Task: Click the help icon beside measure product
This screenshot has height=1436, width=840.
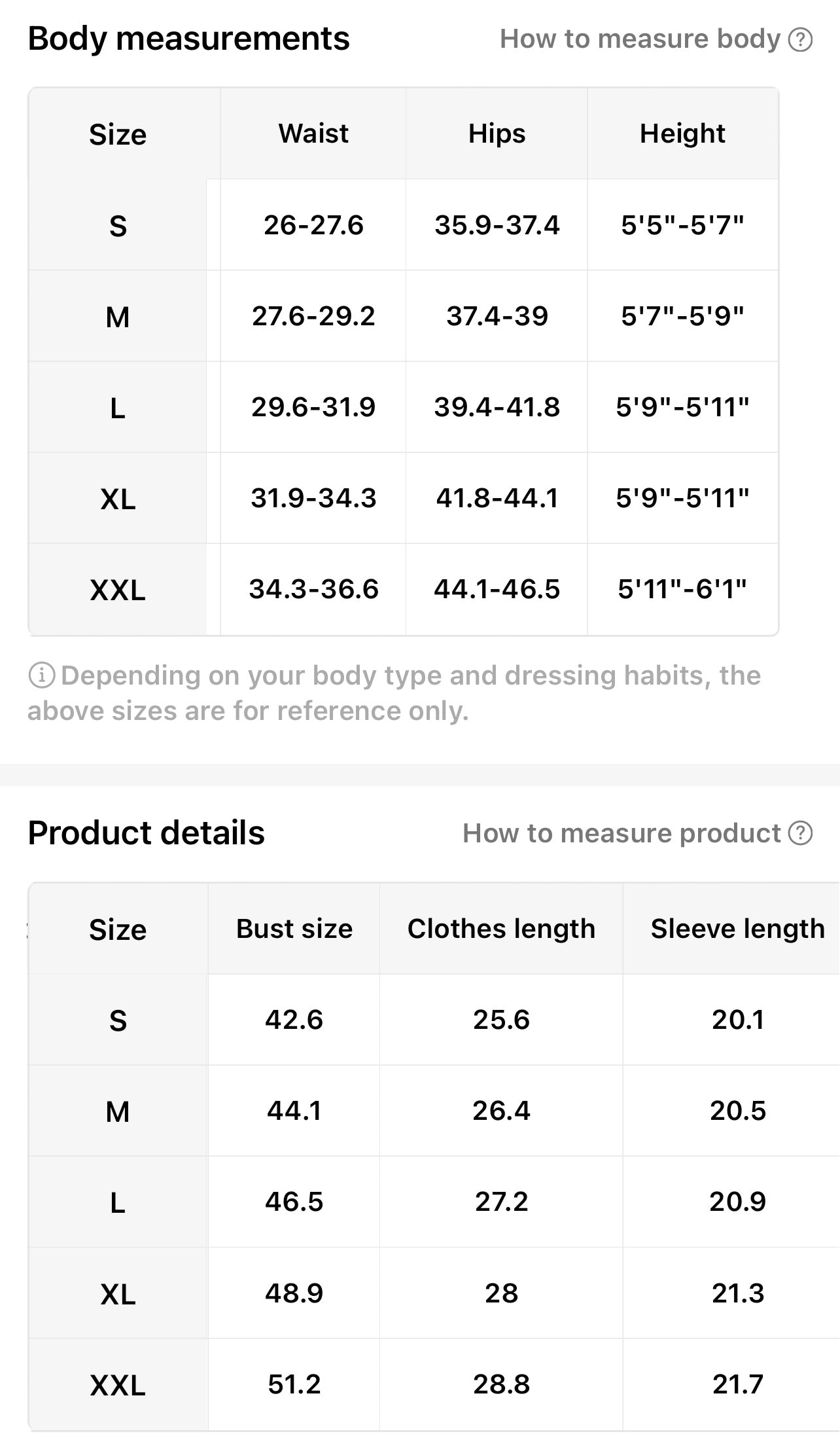Action: tap(800, 833)
